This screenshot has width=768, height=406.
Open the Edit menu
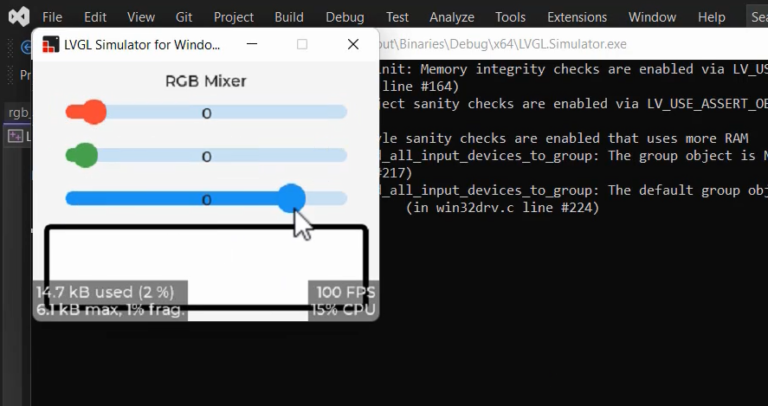[95, 17]
